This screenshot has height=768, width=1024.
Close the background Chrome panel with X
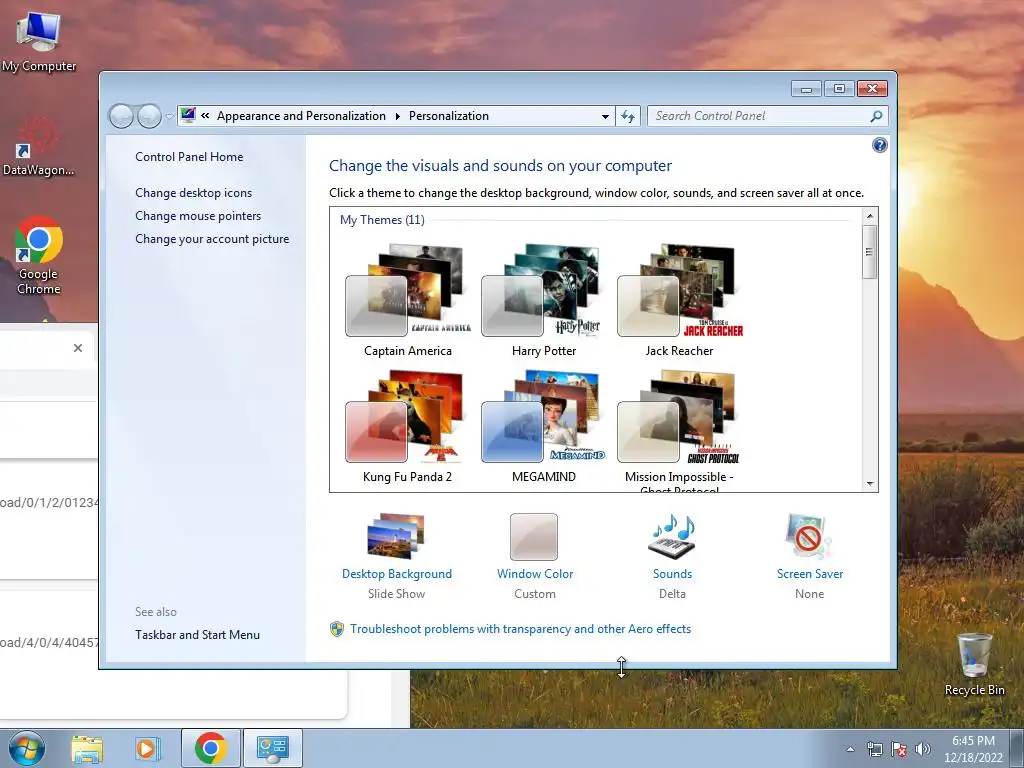78,348
